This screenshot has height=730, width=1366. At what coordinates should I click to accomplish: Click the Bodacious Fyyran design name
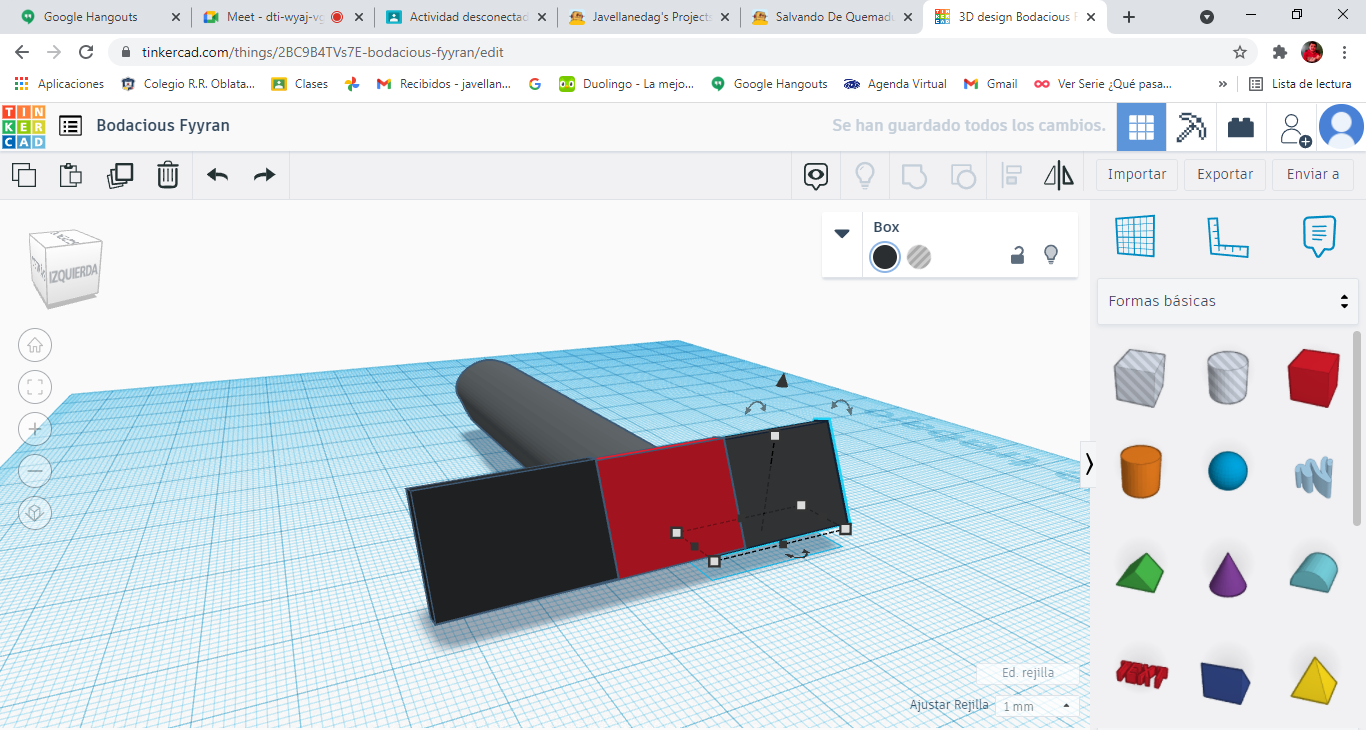163,125
